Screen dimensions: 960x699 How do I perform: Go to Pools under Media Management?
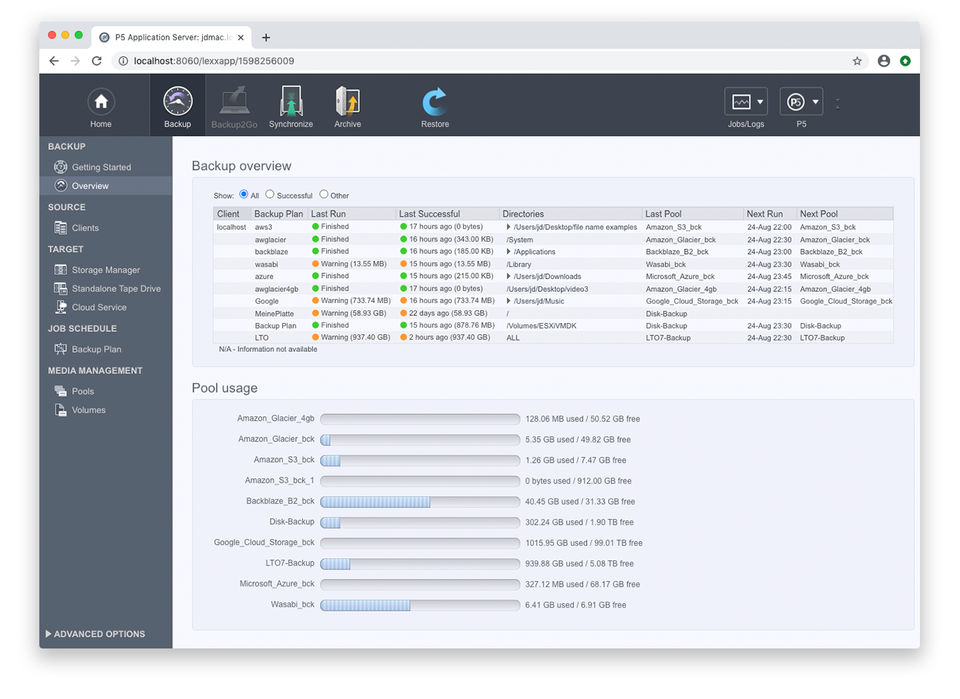tap(83, 391)
